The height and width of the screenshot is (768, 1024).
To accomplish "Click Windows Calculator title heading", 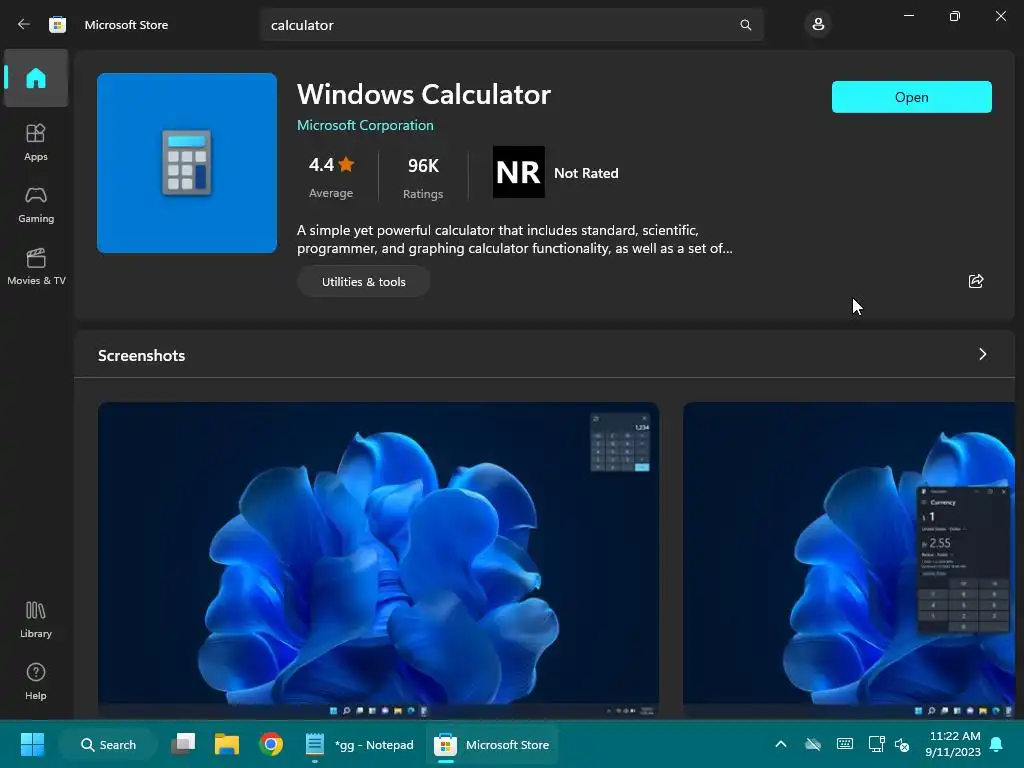I will (x=424, y=94).
